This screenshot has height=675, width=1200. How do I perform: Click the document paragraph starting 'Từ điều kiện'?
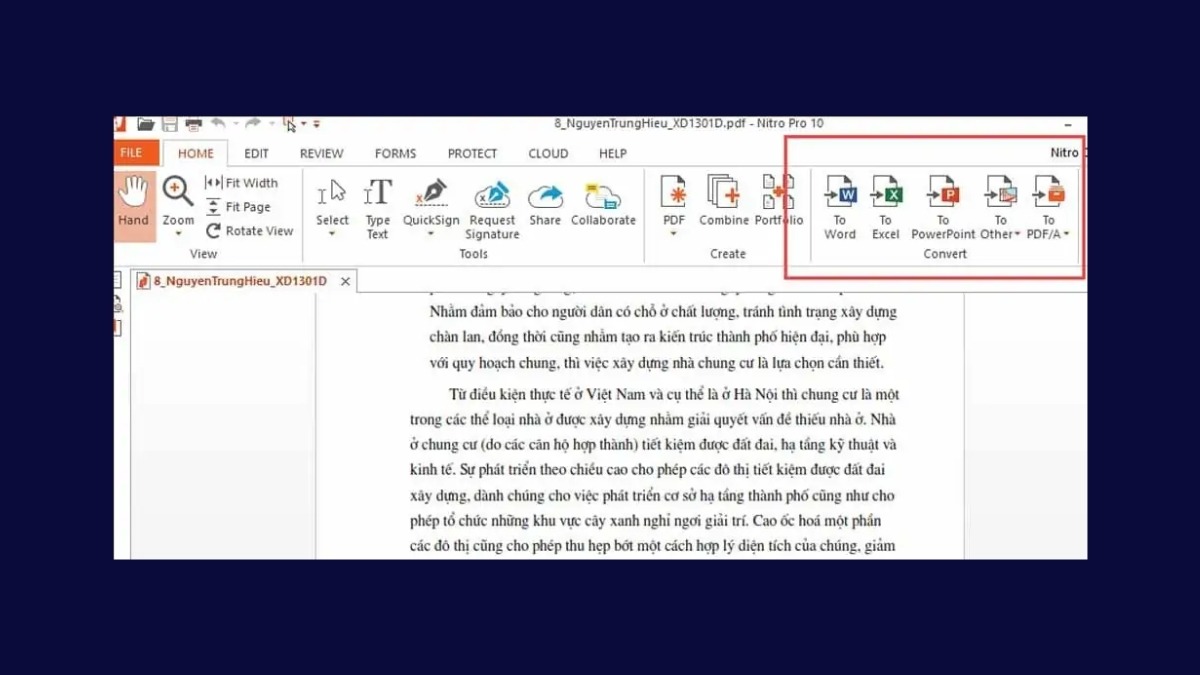[x=654, y=470]
